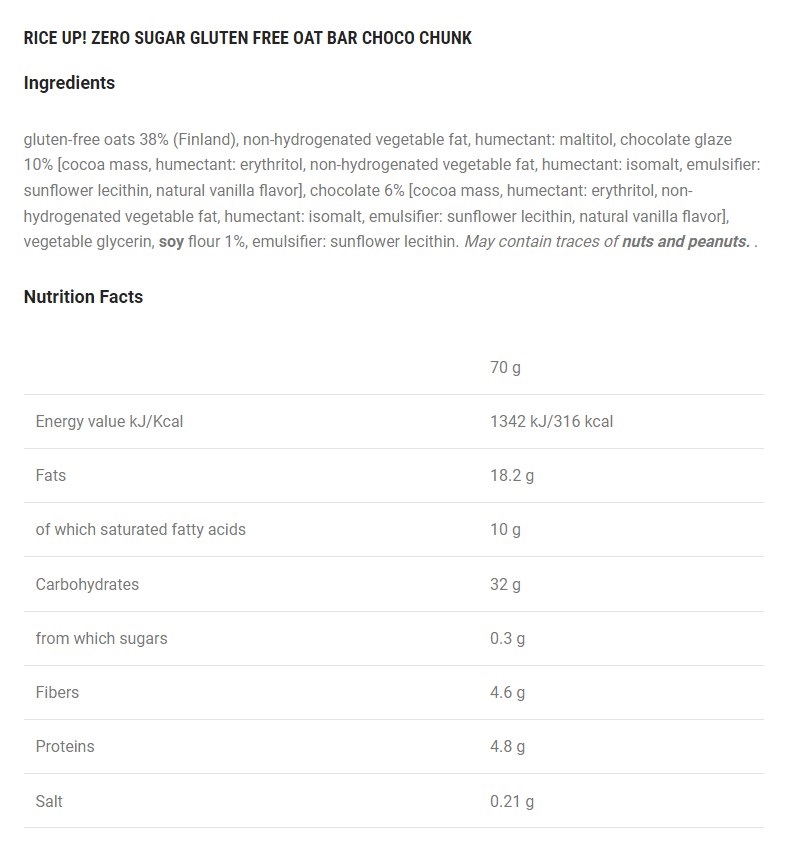Viewport: 787px width, 845px height.
Task: Click the '0.21 g' salt value
Action: (x=512, y=801)
